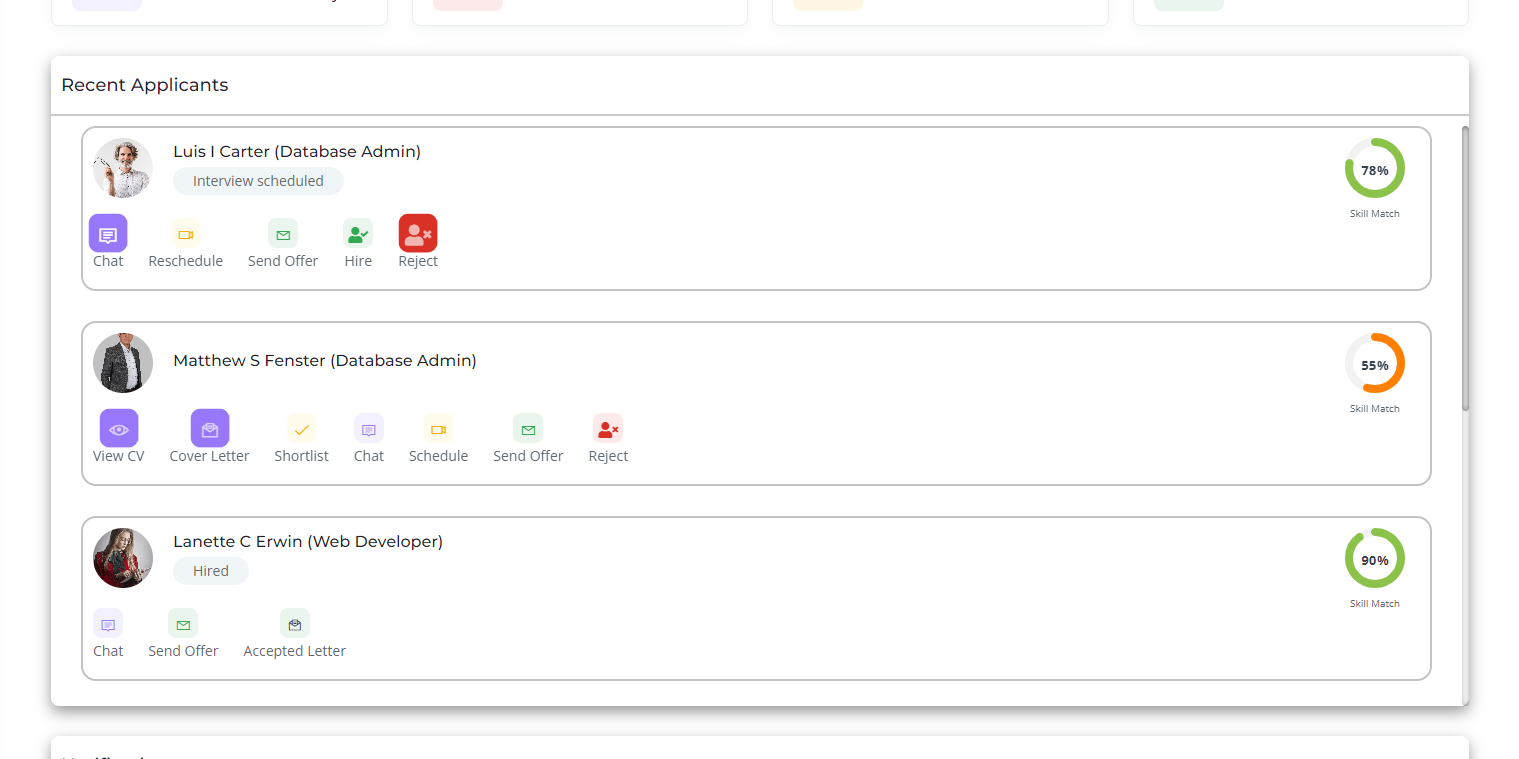
Task: Open Chat with Lanette C Erwin
Action: (108, 624)
